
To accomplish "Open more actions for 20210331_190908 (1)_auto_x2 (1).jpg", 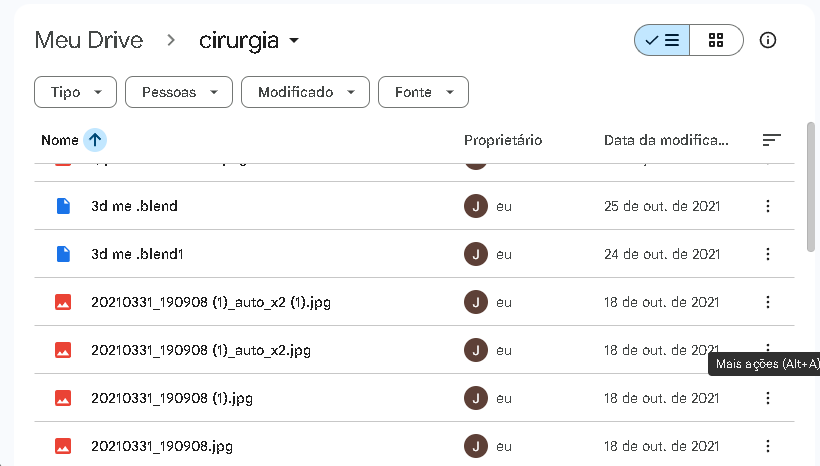I will click(x=768, y=302).
